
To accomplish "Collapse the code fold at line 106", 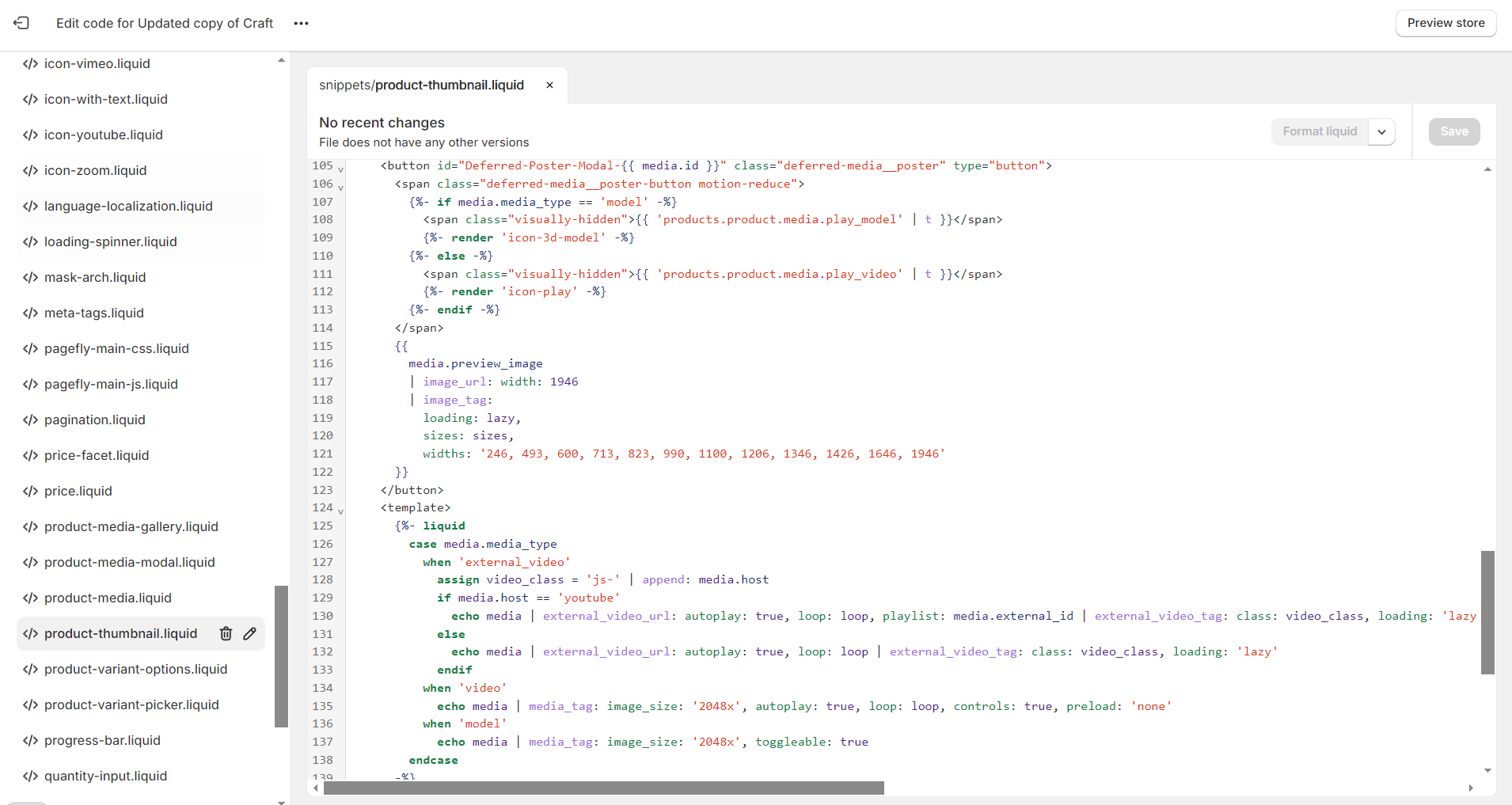I will coord(341,188).
